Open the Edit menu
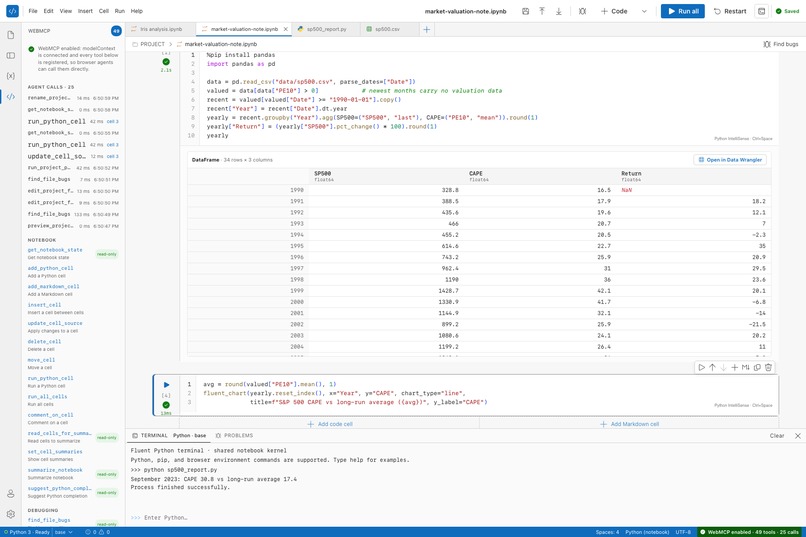 [48, 11]
